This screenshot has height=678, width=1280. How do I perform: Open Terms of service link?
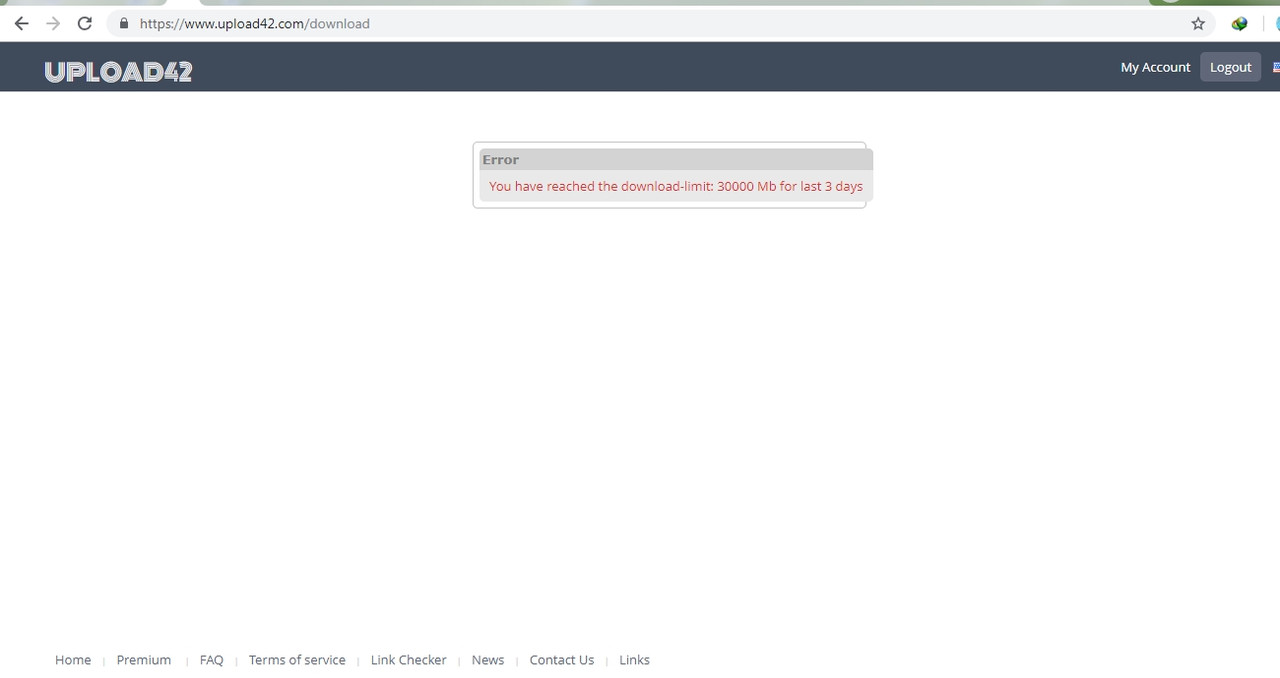(x=297, y=660)
